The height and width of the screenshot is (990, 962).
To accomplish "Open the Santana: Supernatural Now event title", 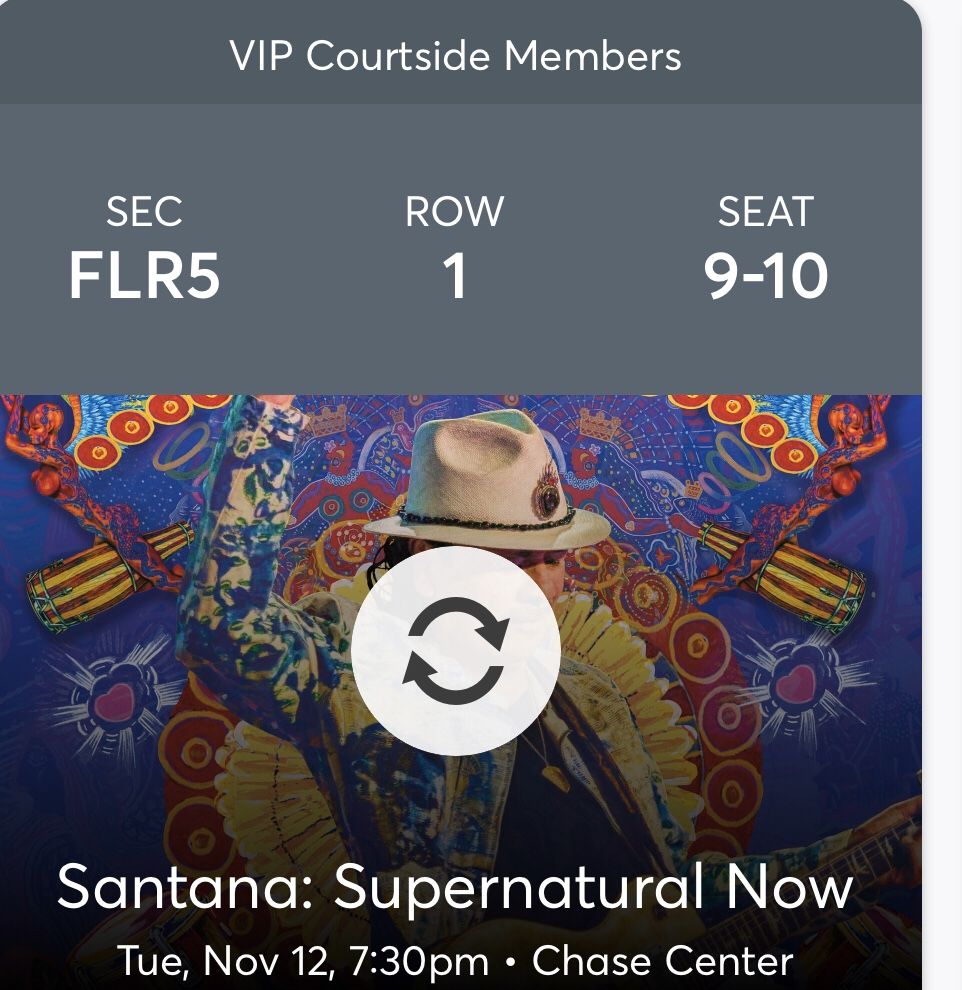I will point(455,886).
